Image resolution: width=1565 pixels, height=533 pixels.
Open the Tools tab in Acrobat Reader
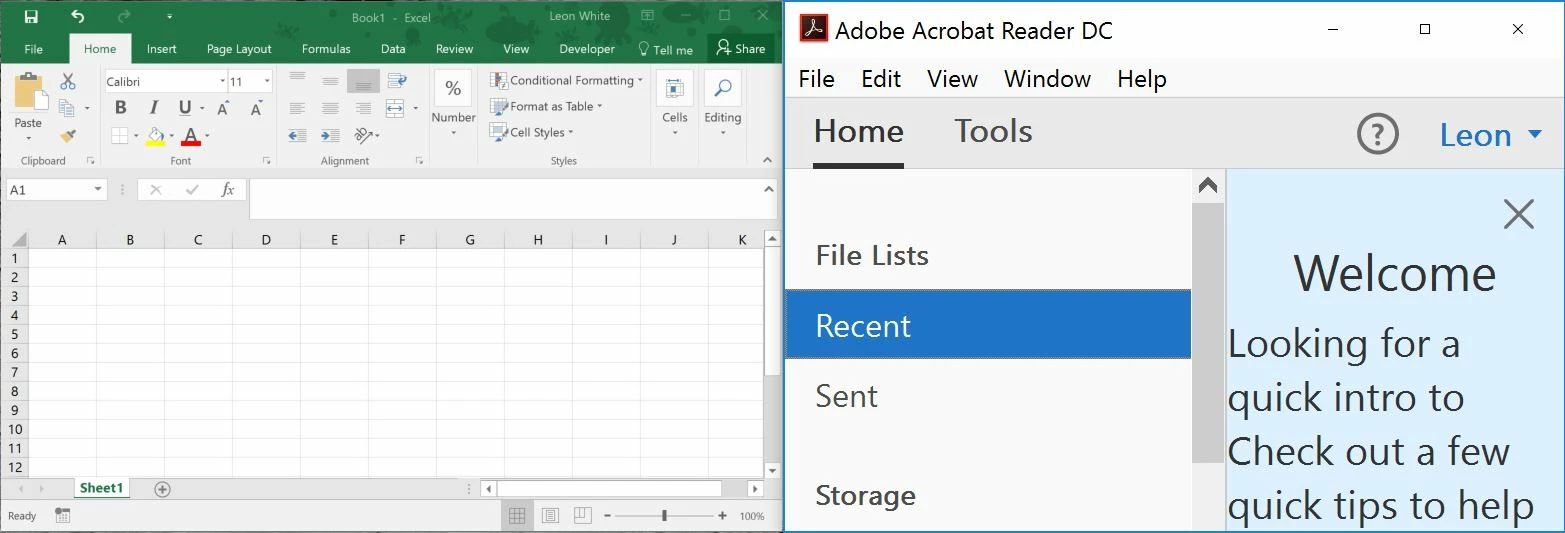[x=993, y=131]
